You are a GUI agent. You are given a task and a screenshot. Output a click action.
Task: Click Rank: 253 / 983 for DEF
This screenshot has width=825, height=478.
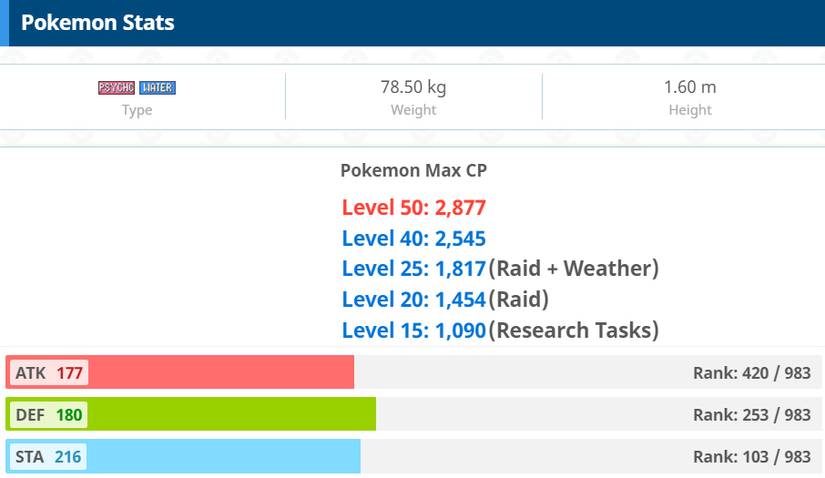click(751, 415)
